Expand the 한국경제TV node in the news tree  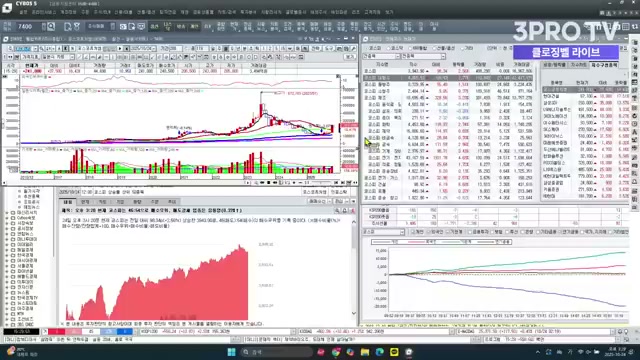pyautogui.click(x=7, y=298)
